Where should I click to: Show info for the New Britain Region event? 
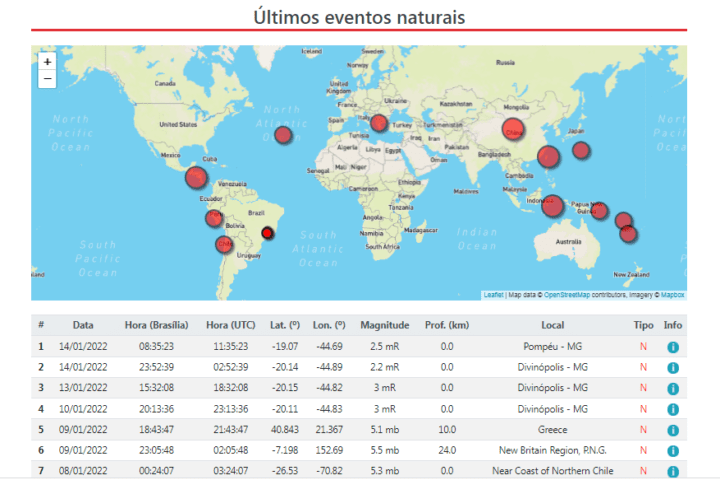click(673, 451)
